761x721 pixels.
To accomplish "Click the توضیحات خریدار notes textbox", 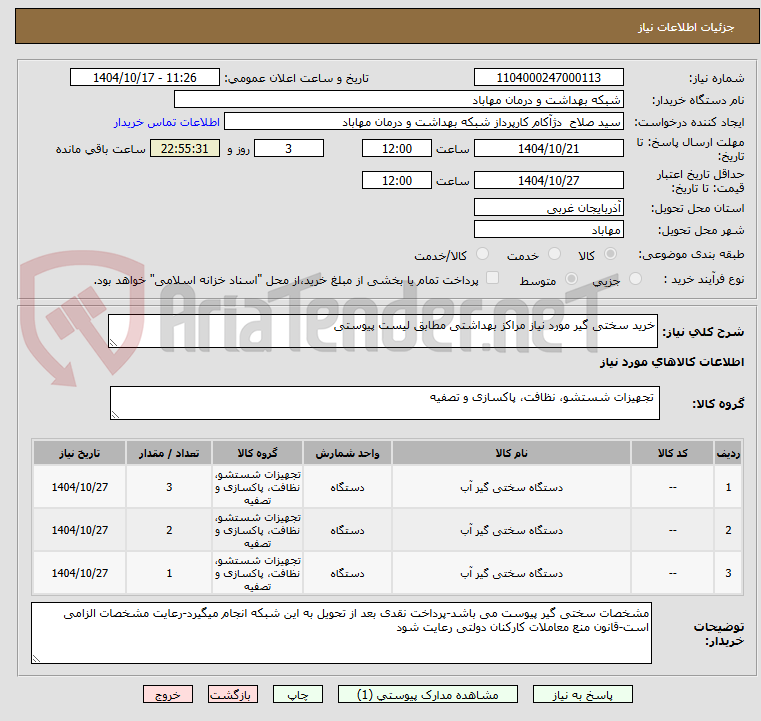I will point(341,633).
